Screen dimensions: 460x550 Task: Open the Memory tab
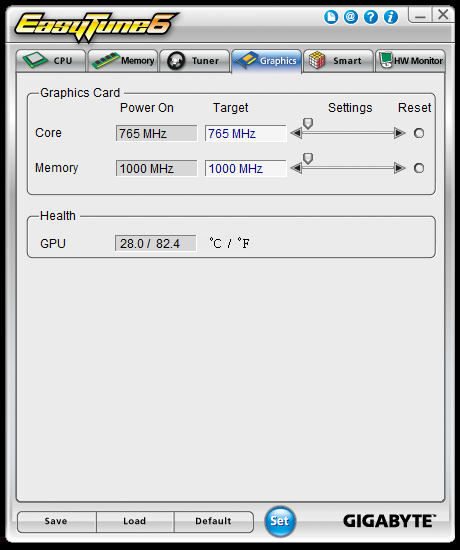pos(123,61)
